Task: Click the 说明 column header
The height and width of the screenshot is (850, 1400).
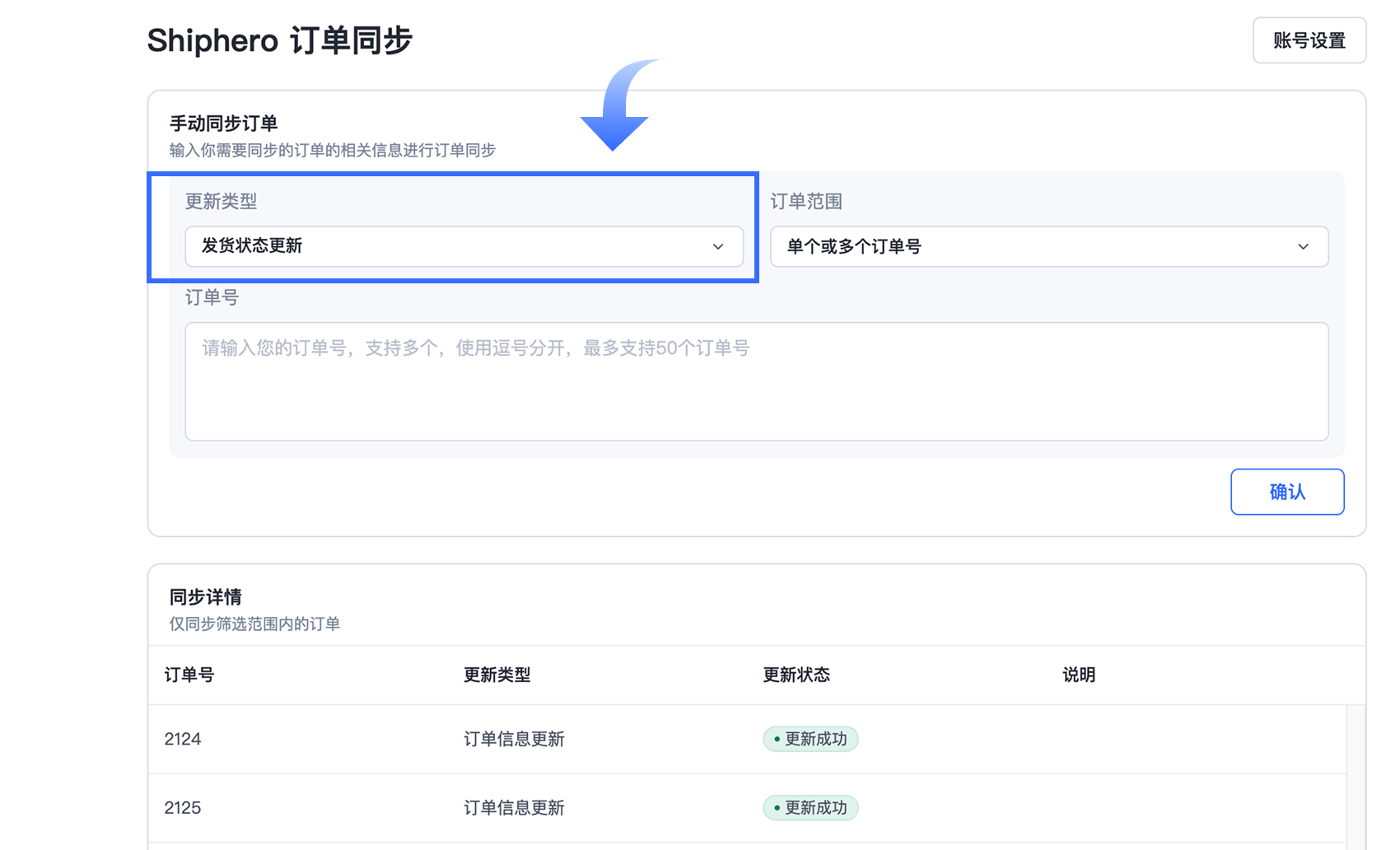Action: (x=1078, y=675)
